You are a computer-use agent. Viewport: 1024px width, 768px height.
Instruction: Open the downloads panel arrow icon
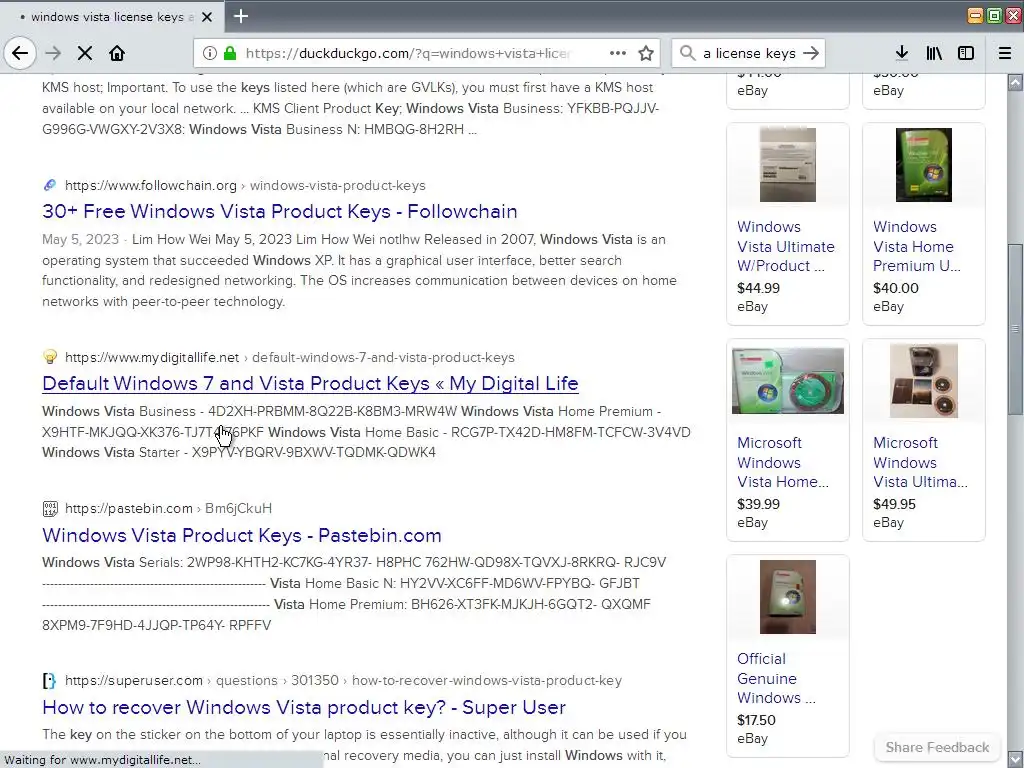point(901,53)
